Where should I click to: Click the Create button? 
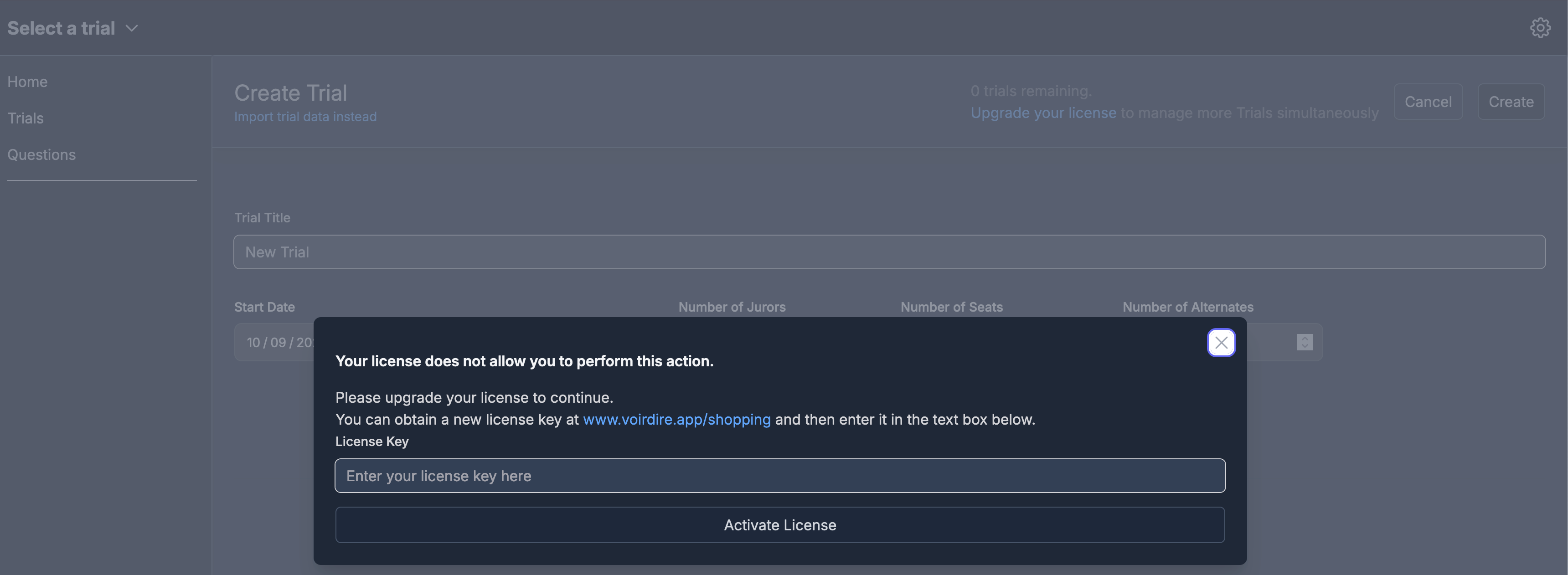coord(1511,102)
